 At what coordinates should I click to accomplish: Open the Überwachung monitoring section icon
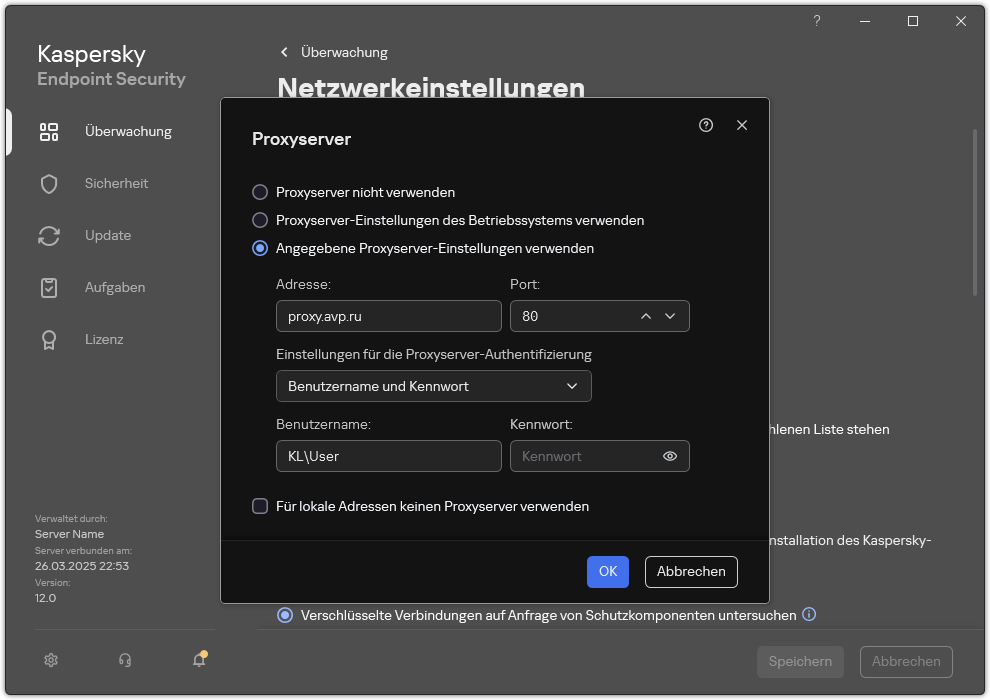(x=48, y=131)
